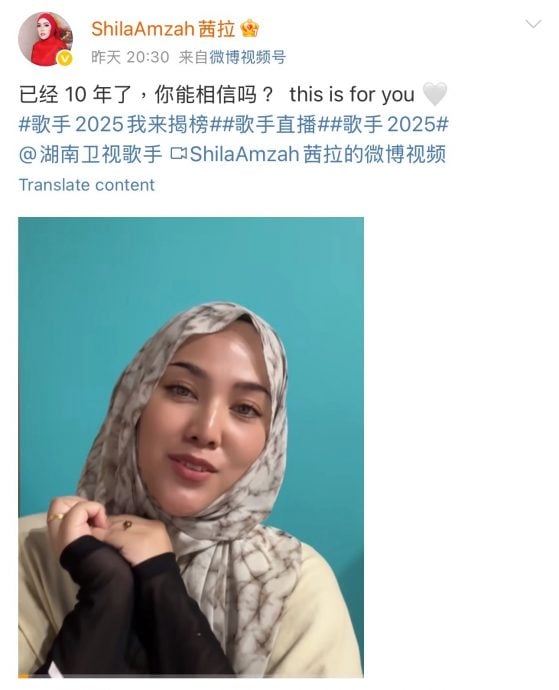The width and height of the screenshot is (559, 690).
Task: Visit the @湖南卫视歌手 mention
Action: tap(91, 154)
